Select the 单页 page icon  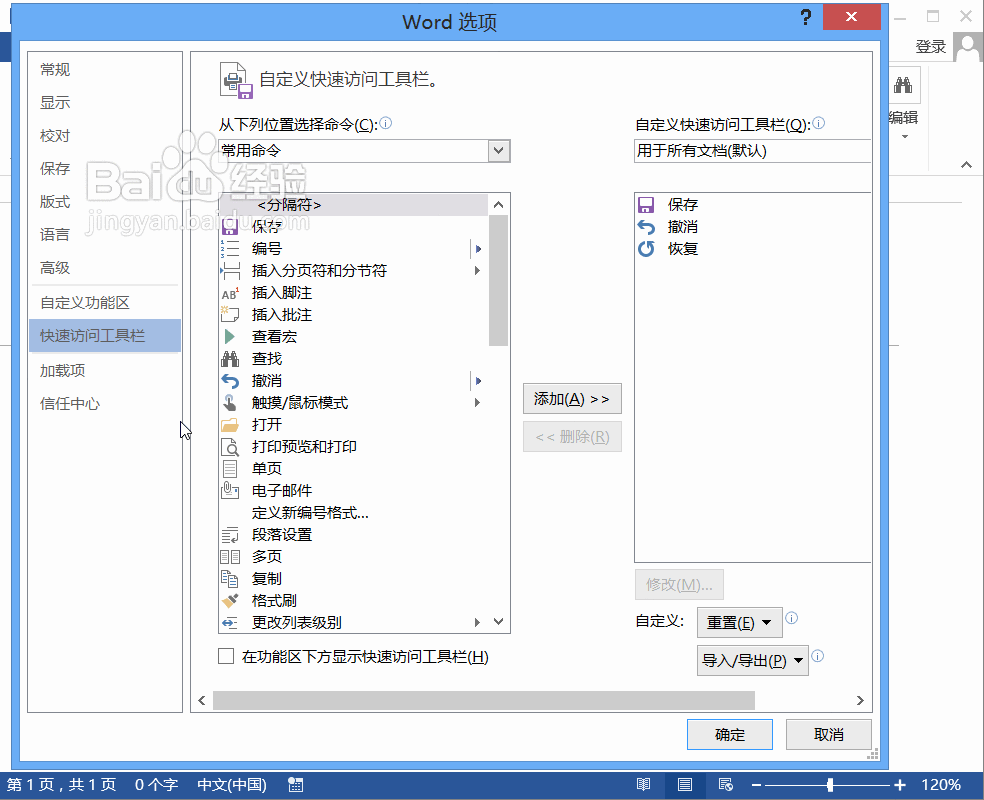coord(230,469)
